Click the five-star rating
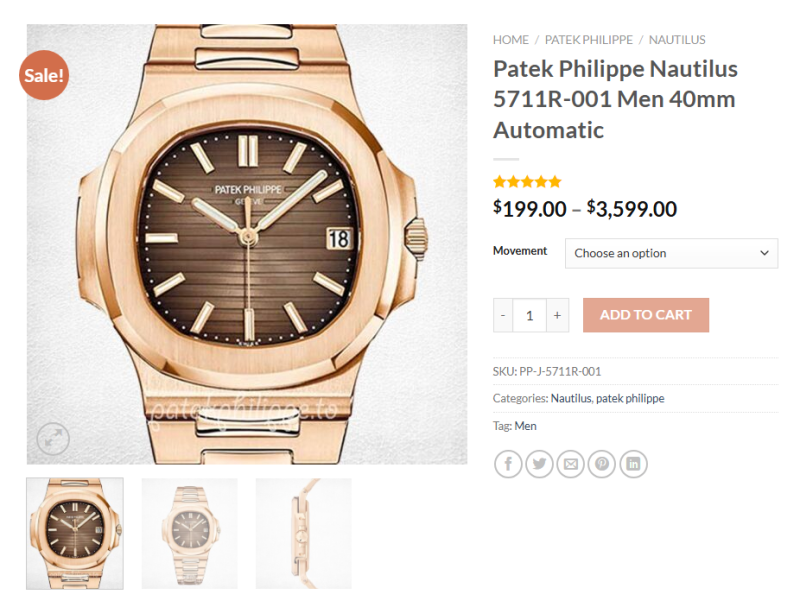 (x=527, y=182)
